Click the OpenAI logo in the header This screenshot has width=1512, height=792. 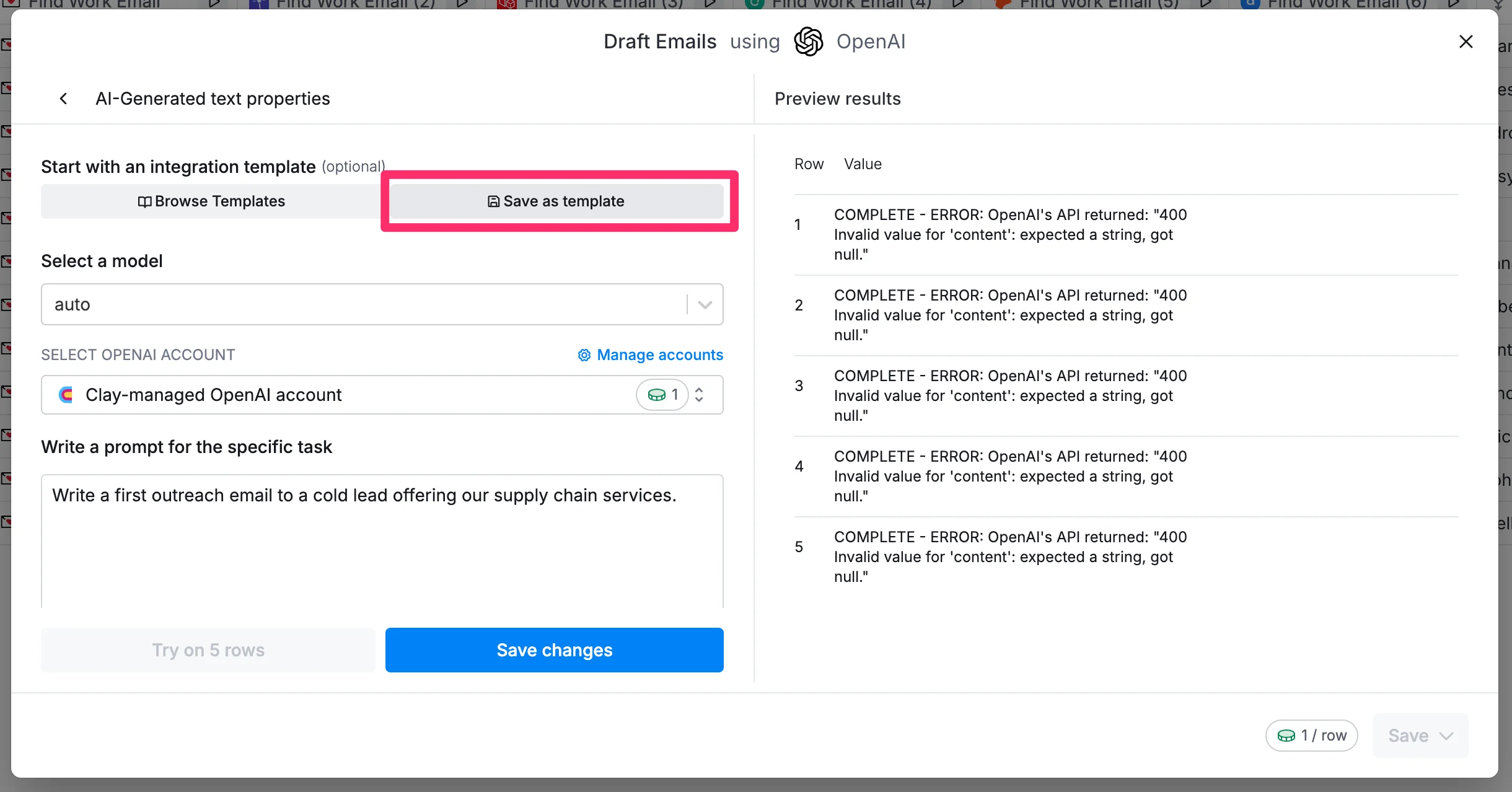(809, 42)
